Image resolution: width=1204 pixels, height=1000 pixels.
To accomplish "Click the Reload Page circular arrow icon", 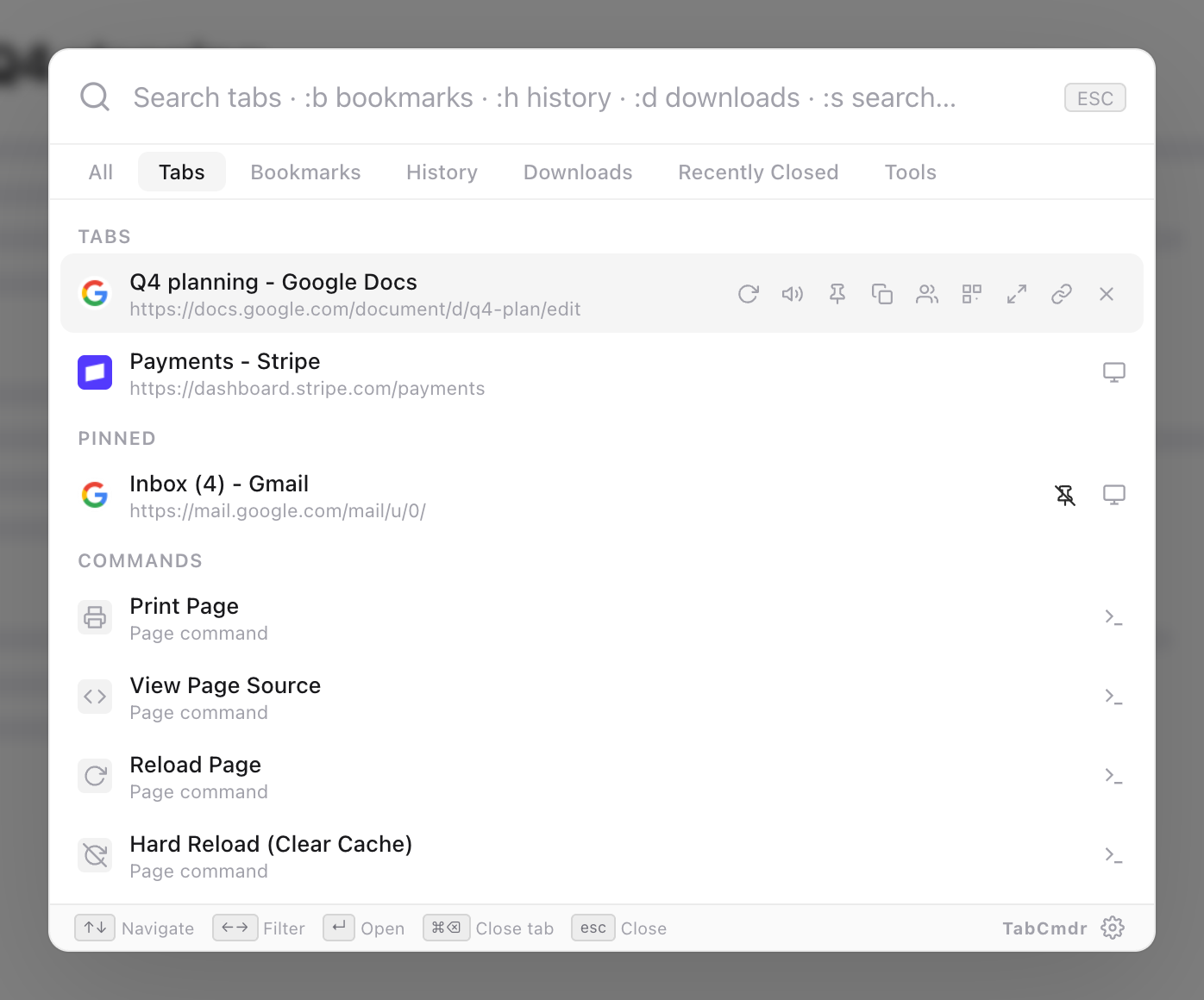I will pyautogui.click(x=95, y=776).
